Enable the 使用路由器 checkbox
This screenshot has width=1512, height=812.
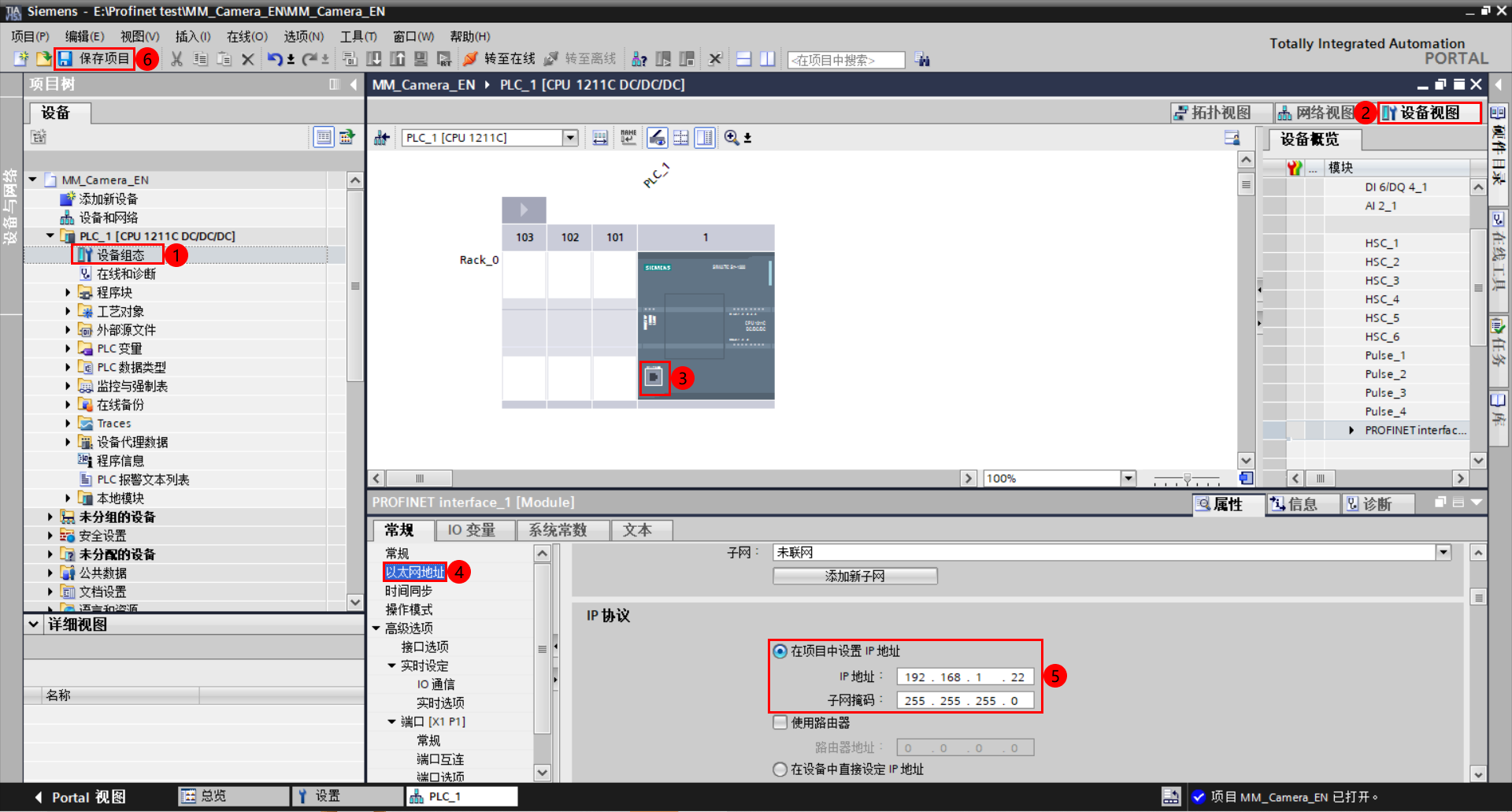[779, 722]
